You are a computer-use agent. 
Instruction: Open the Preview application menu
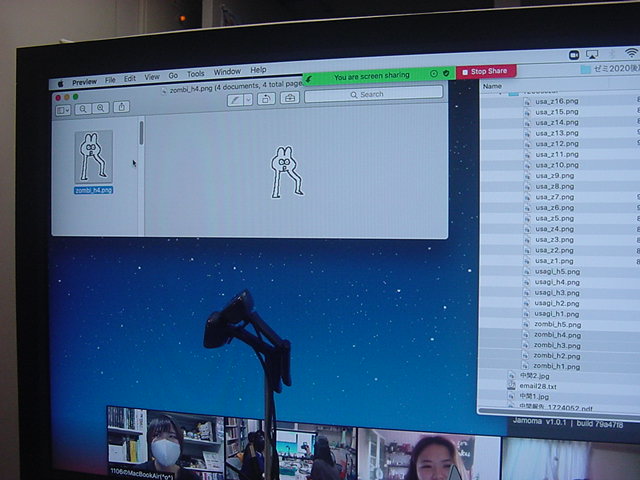(84, 82)
